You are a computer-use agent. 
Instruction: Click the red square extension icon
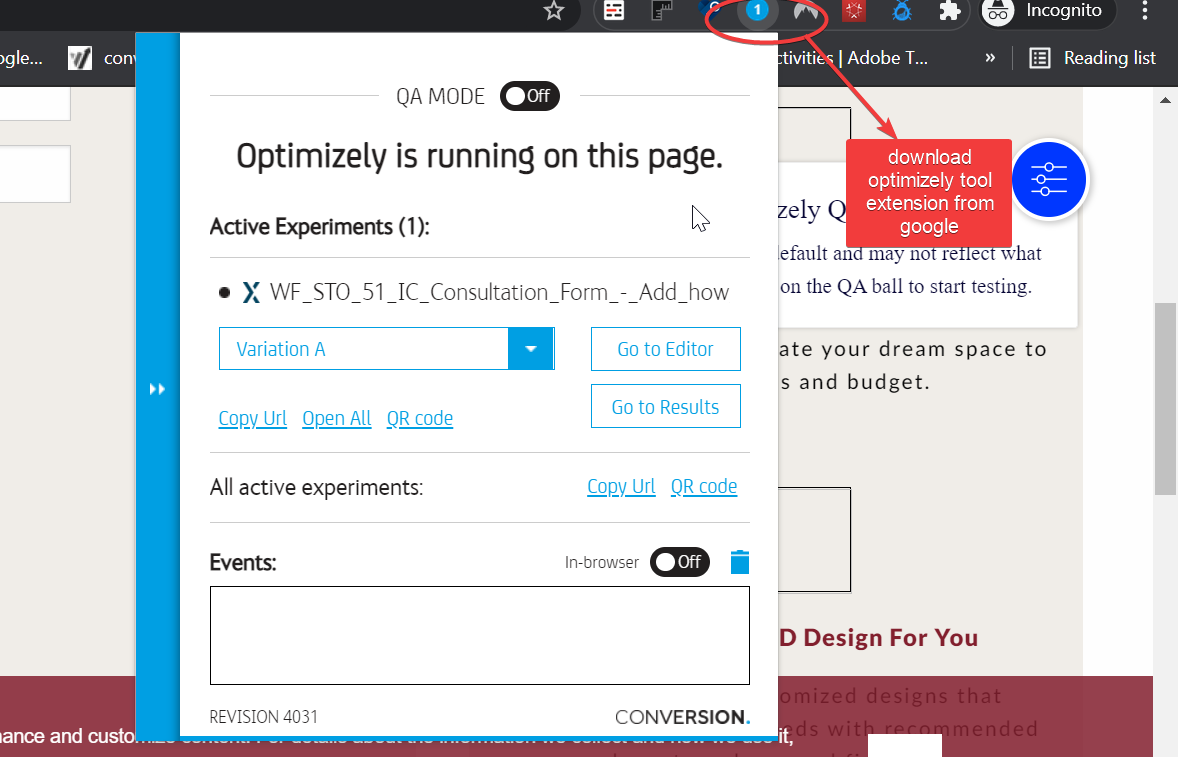click(x=853, y=11)
